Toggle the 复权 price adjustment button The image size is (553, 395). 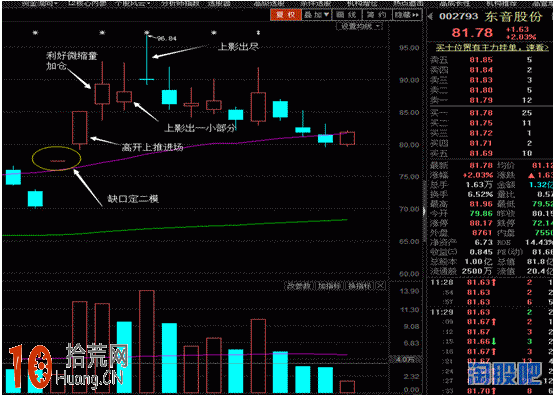pyautogui.click(x=286, y=15)
